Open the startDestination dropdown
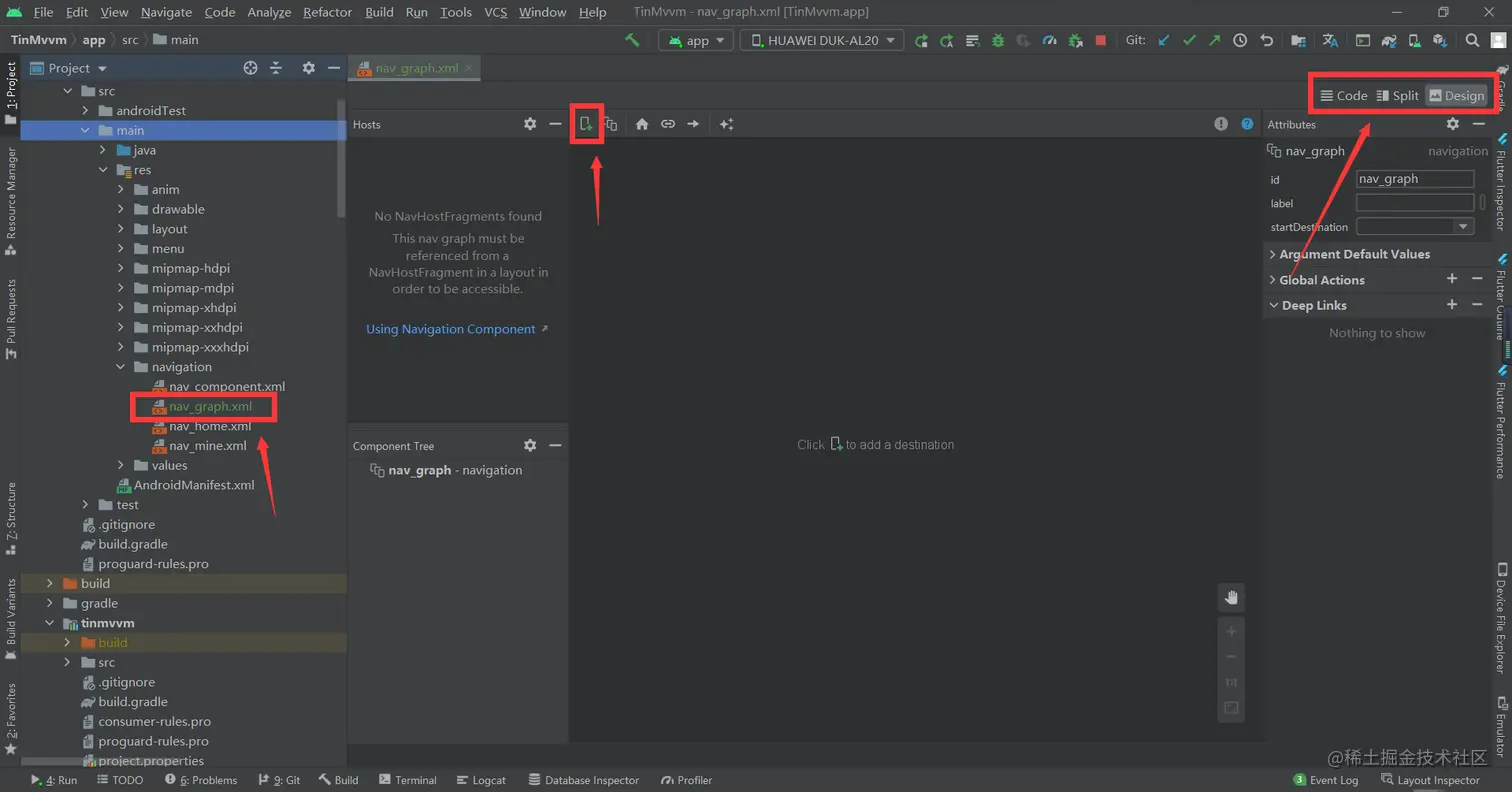 [x=1465, y=227]
